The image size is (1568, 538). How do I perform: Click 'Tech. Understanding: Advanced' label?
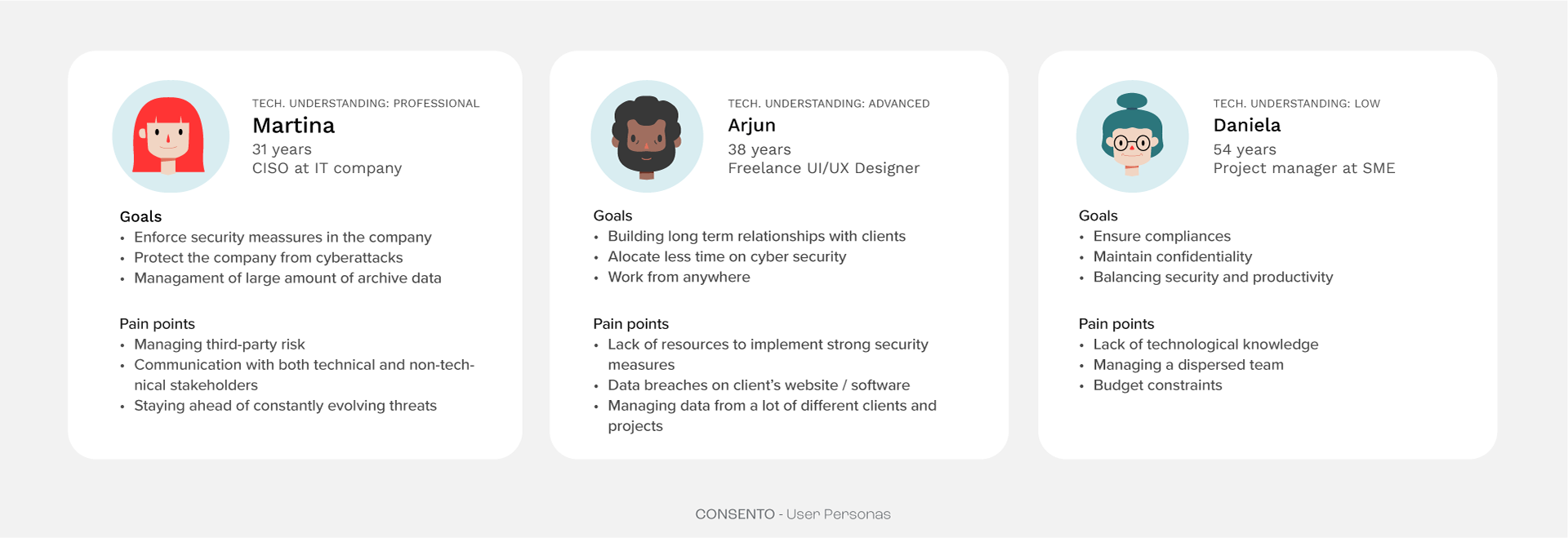(x=829, y=104)
